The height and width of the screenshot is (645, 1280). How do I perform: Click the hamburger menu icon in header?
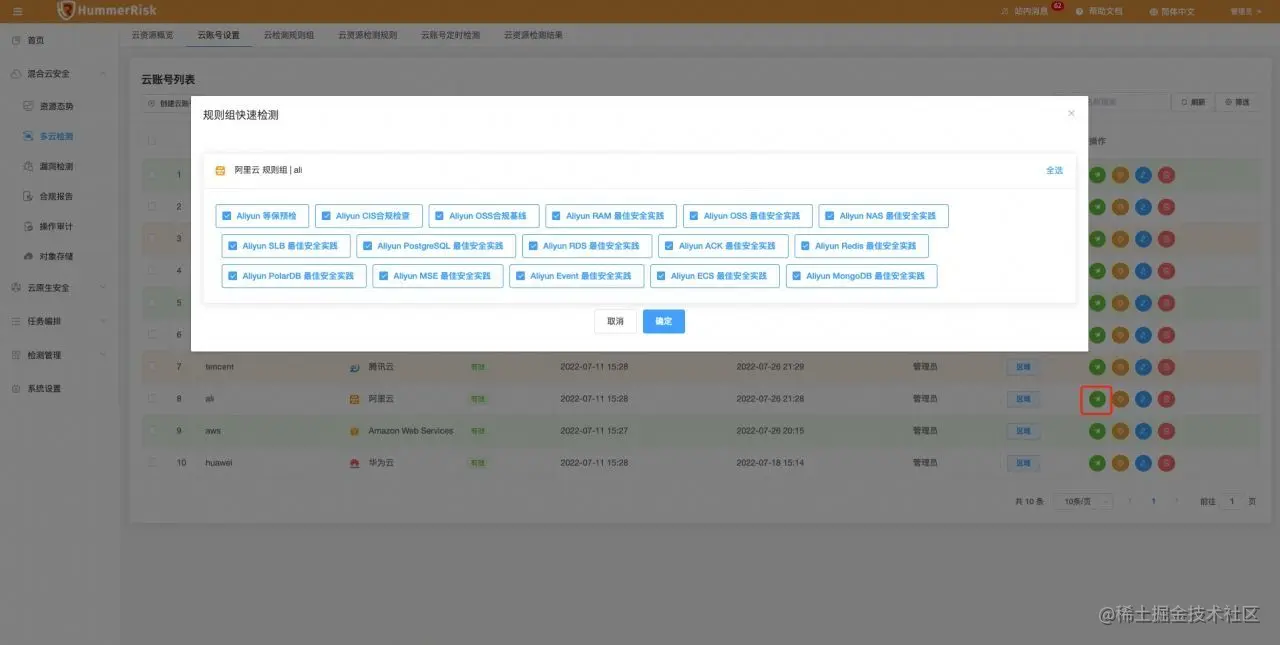[x=17, y=11]
